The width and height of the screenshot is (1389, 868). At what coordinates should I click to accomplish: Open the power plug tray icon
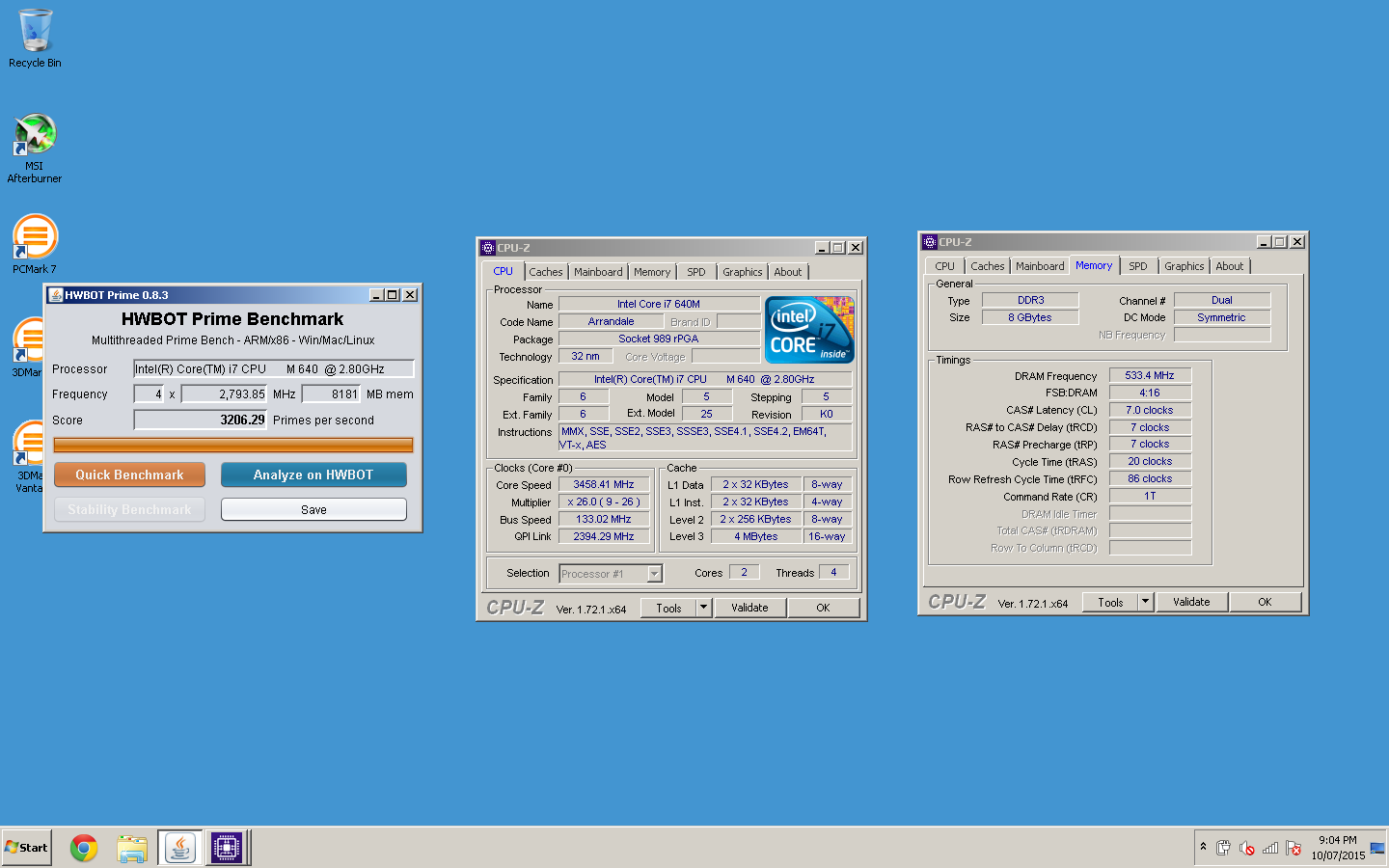point(1223,848)
